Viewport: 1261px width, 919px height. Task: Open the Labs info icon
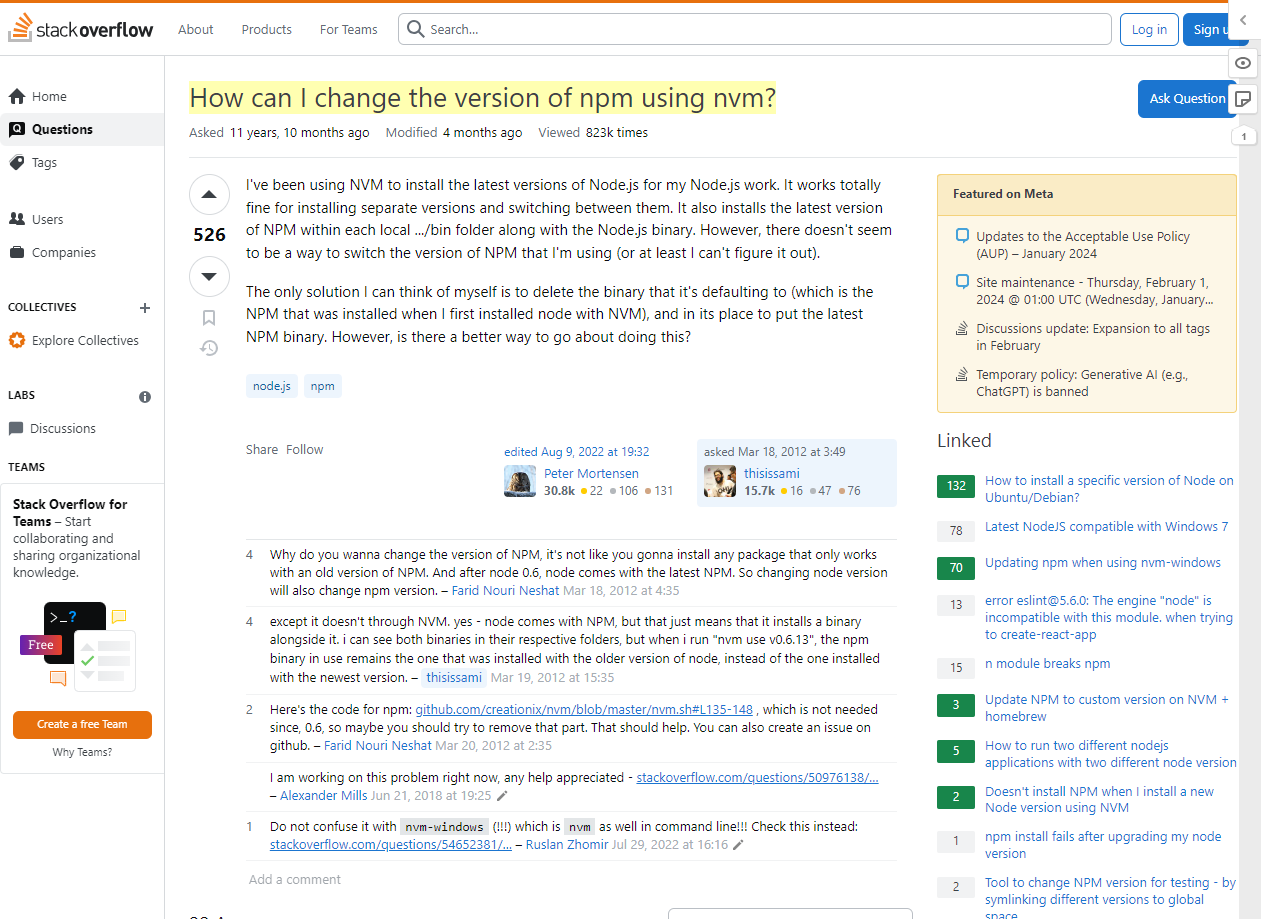tap(145, 396)
